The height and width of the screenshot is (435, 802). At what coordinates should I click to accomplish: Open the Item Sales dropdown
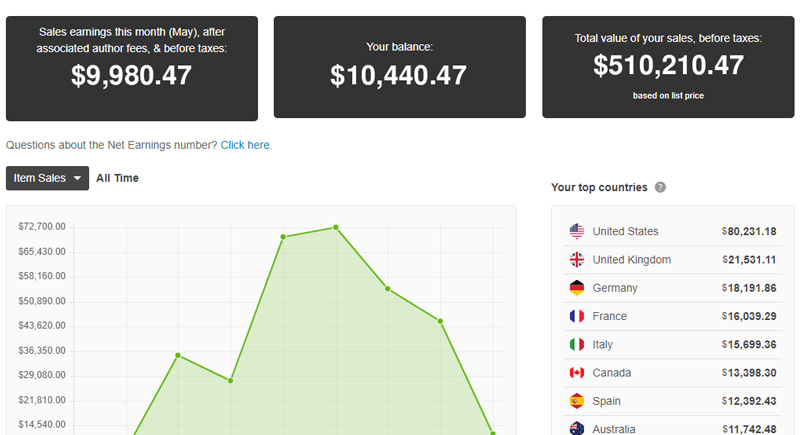[x=47, y=178]
